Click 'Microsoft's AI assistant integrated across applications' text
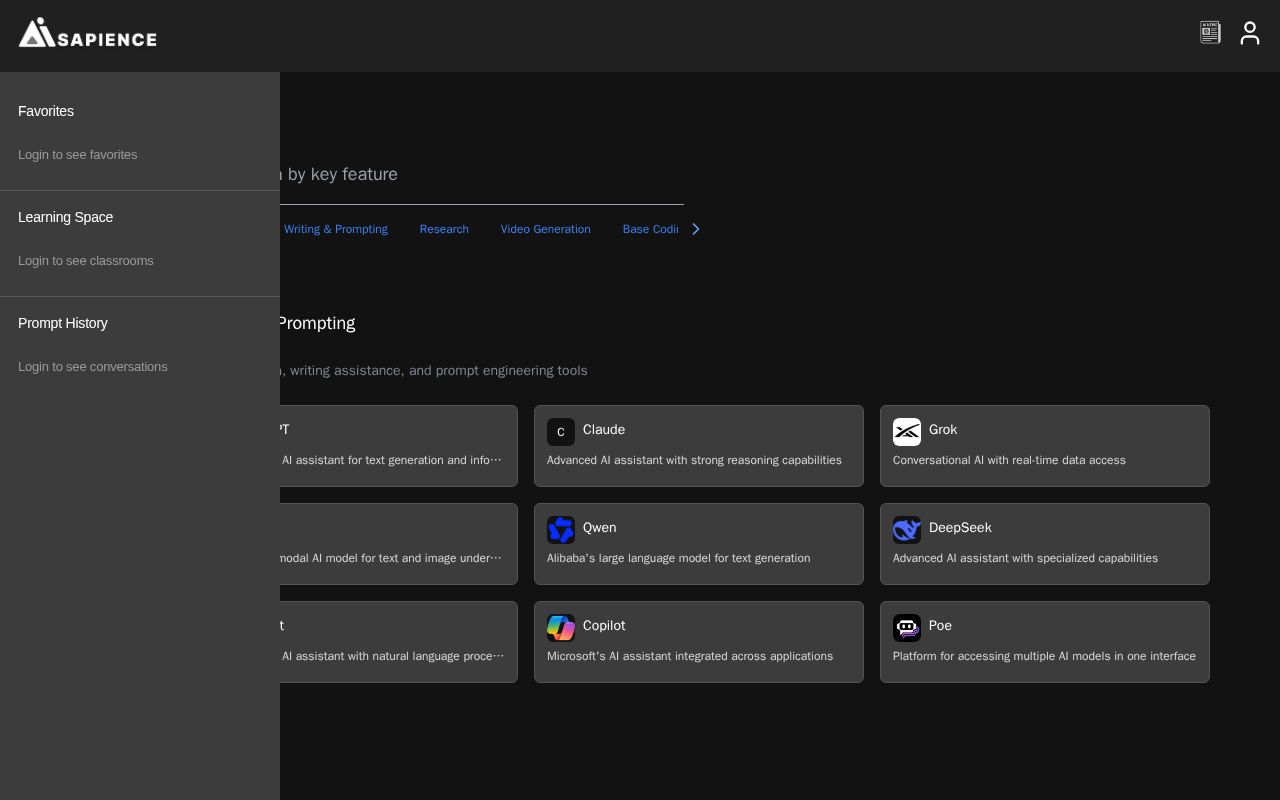 tap(690, 656)
